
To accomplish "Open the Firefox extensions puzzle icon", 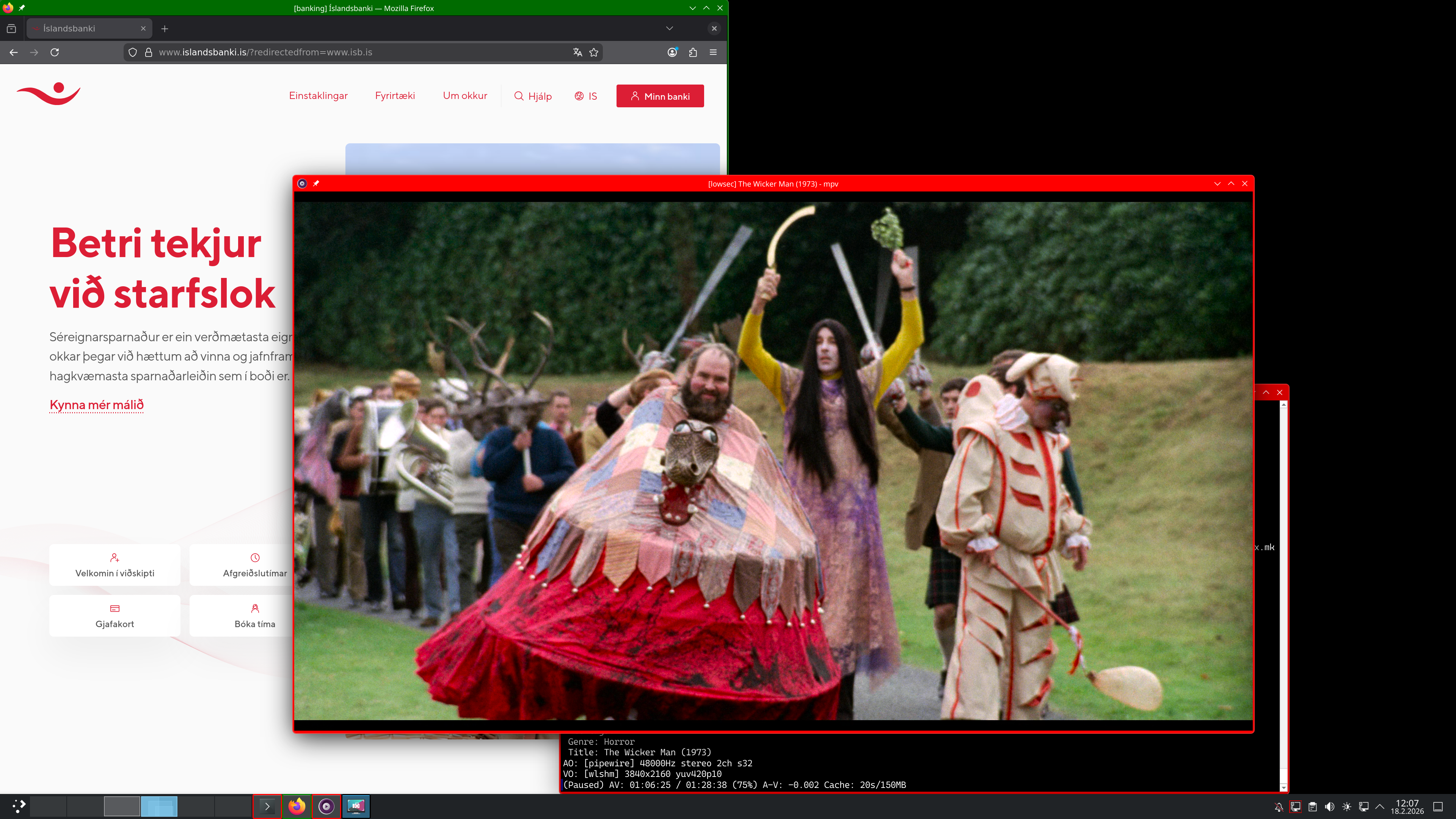I will (x=693, y=52).
